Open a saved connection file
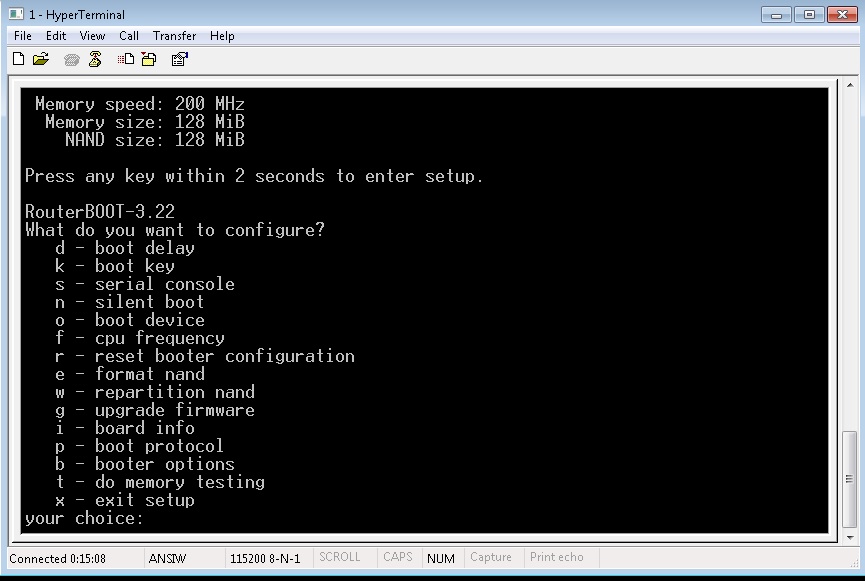865x581 pixels. [x=38, y=59]
